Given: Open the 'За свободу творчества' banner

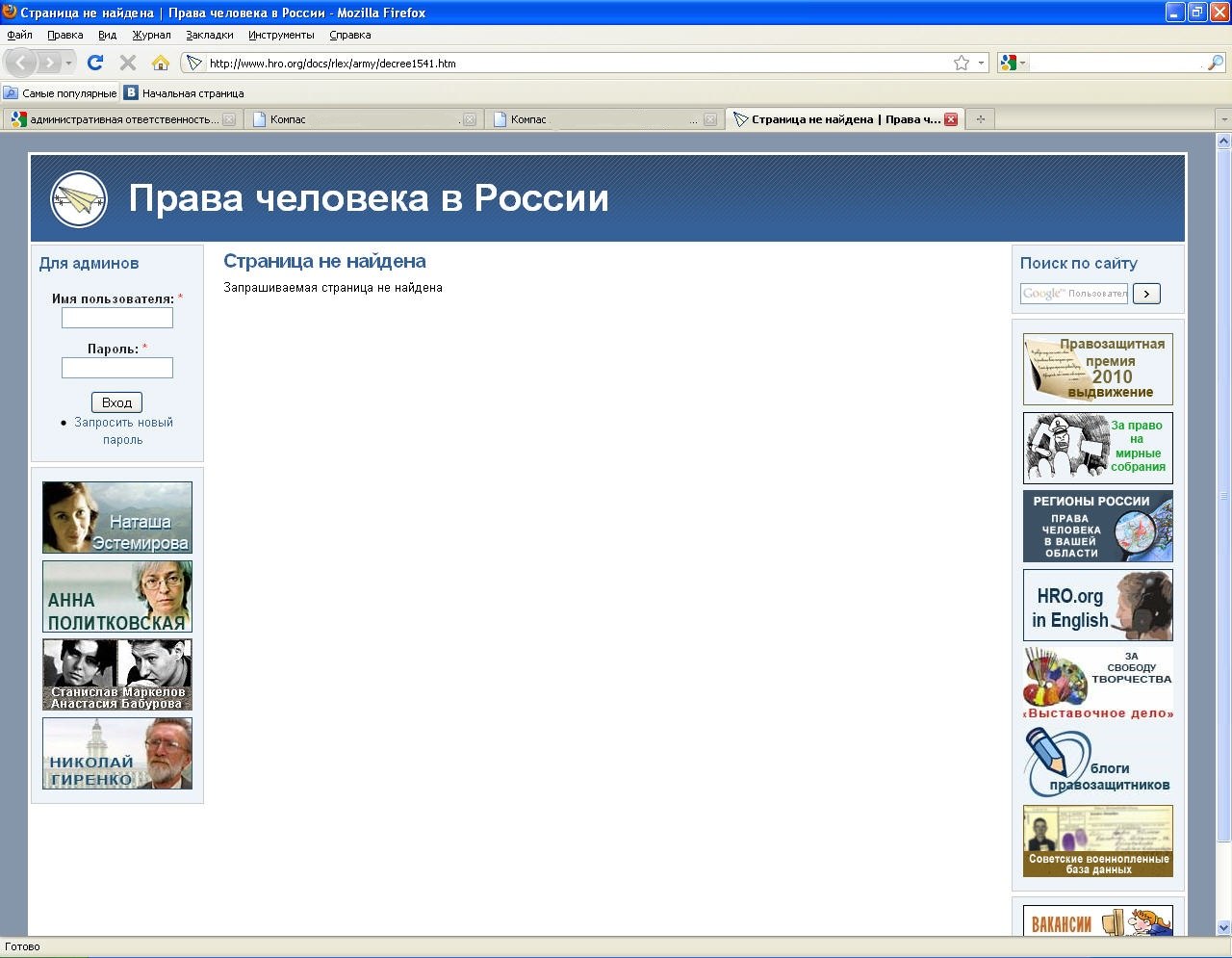Looking at the screenshot, I should (x=1098, y=684).
